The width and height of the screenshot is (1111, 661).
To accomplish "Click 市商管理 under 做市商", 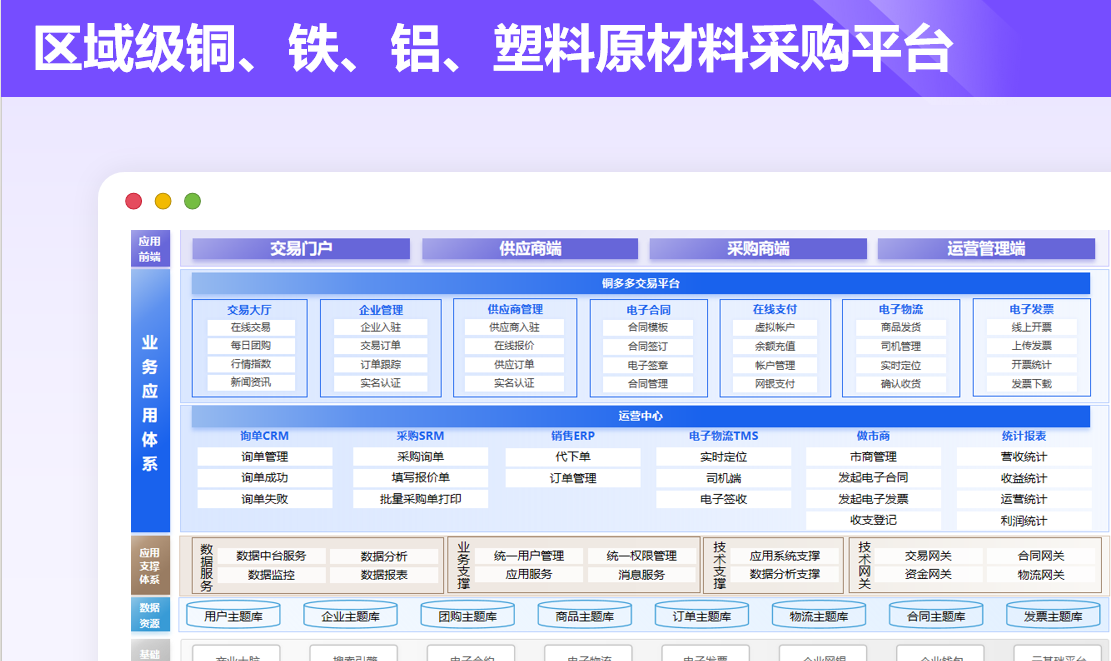I will tap(873, 457).
